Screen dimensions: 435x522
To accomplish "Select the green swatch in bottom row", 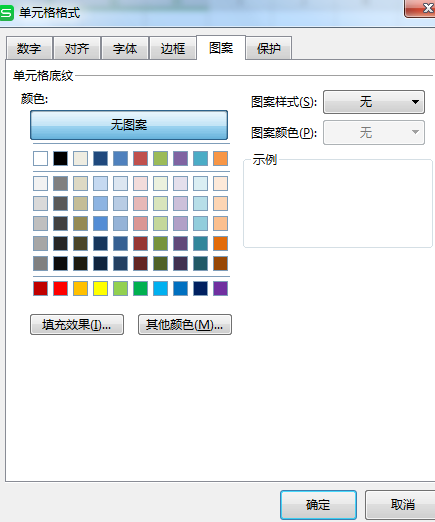I will point(140,288).
